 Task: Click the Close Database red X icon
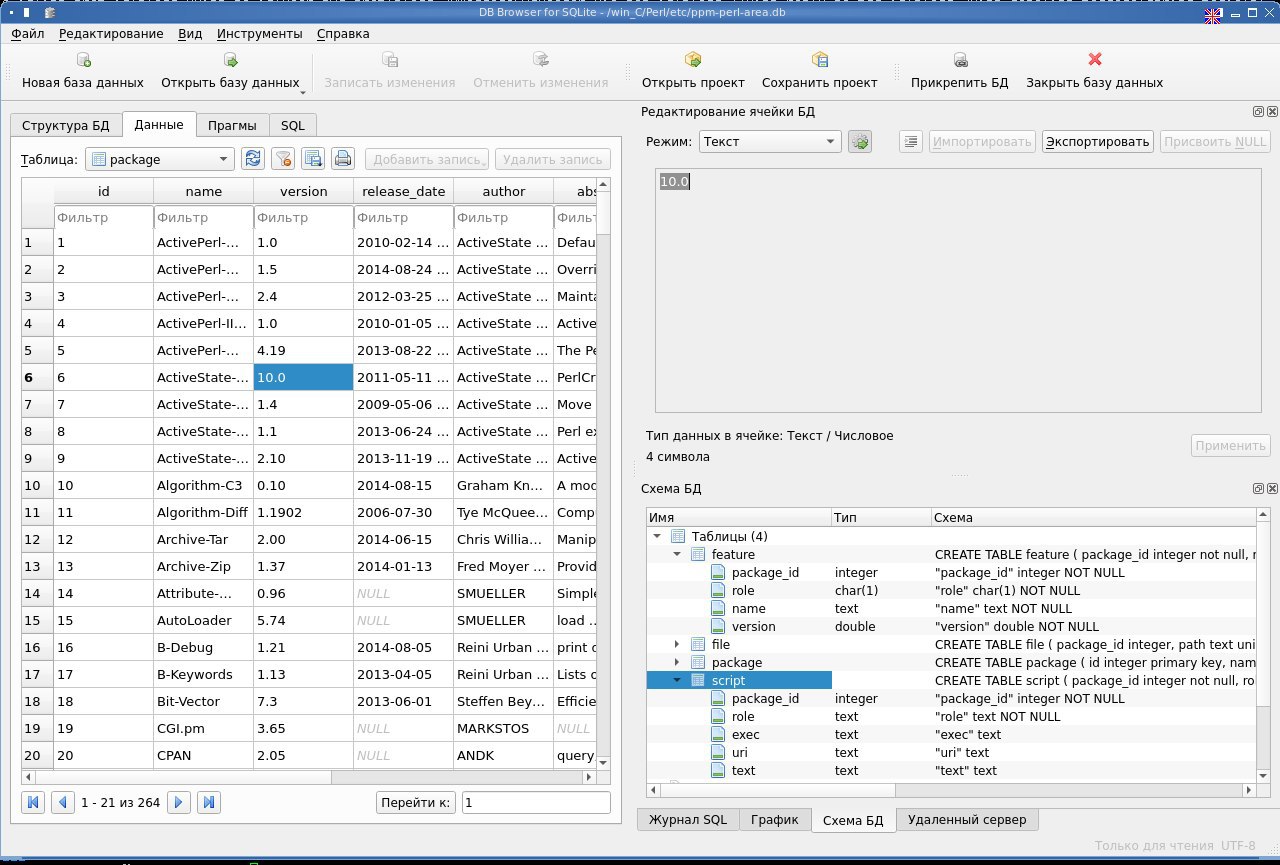(x=1094, y=60)
